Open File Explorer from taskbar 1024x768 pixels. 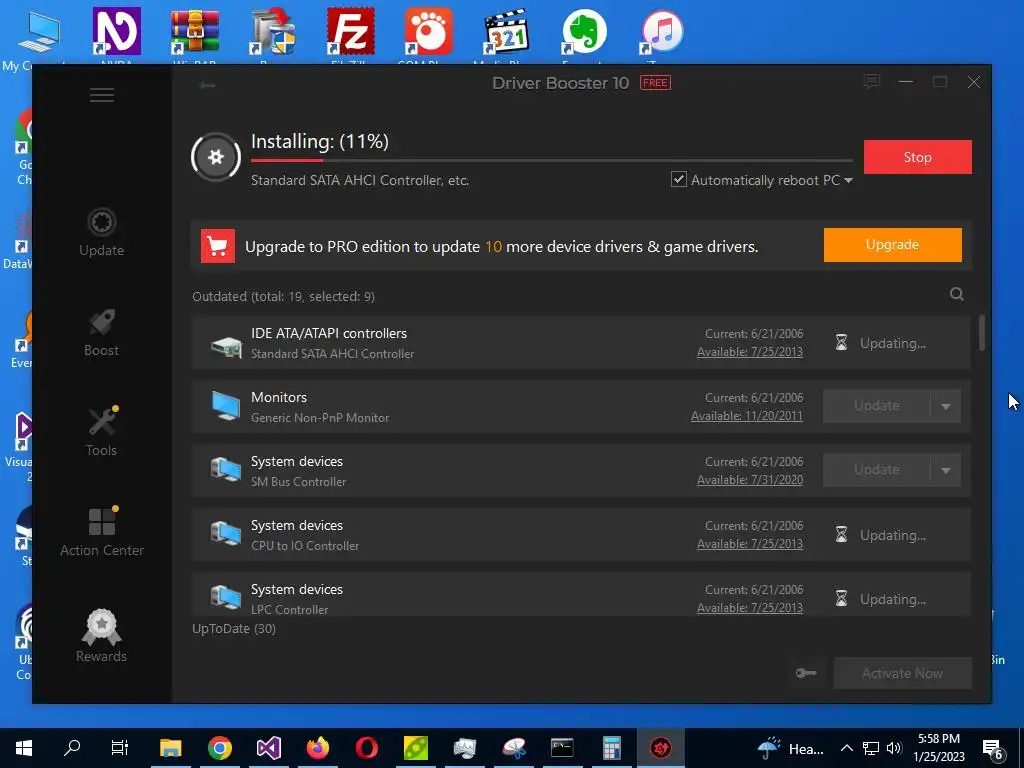pyautogui.click(x=170, y=748)
